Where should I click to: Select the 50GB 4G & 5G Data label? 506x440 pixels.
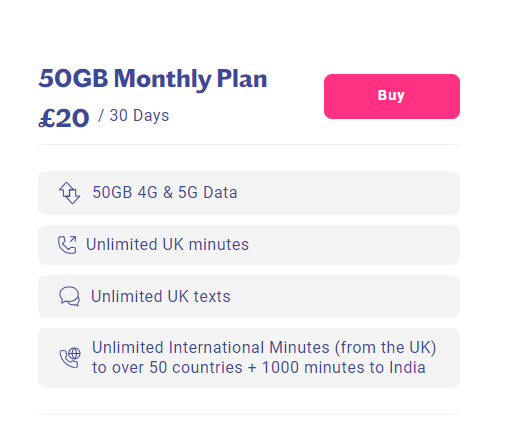point(165,192)
